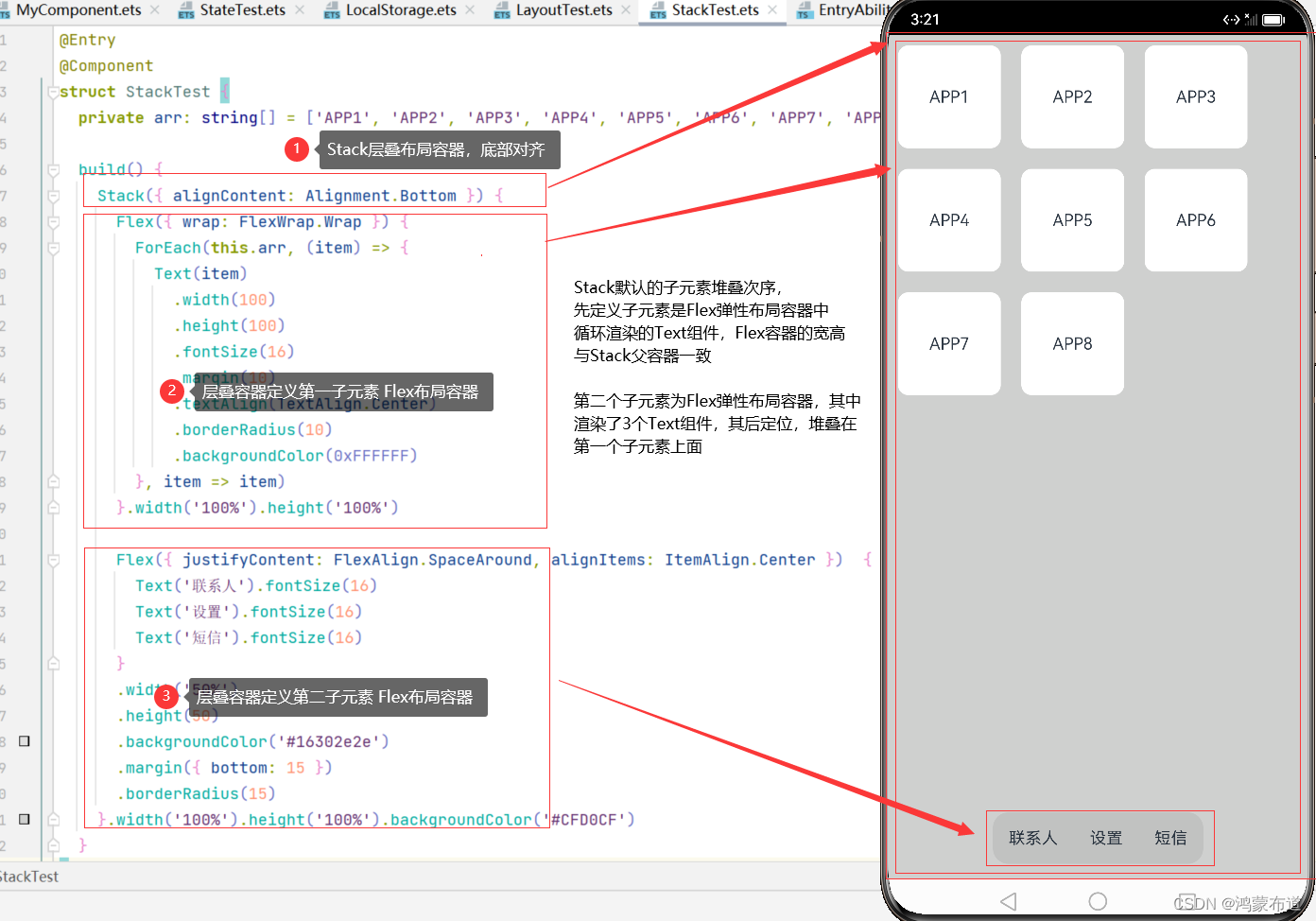Click the StackTest breadcrumb at editor bottom
This screenshot has width=1316, height=921.
(x=28, y=877)
